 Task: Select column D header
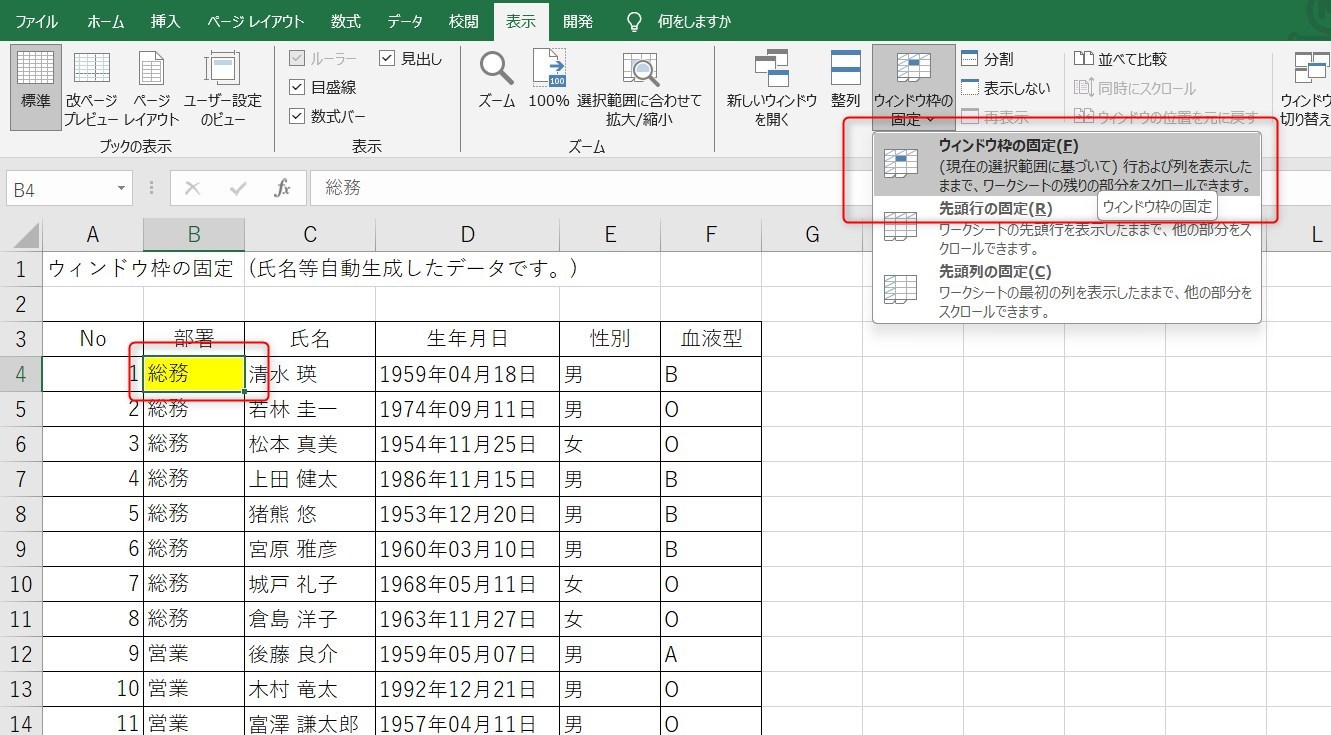(x=467, y=235)
